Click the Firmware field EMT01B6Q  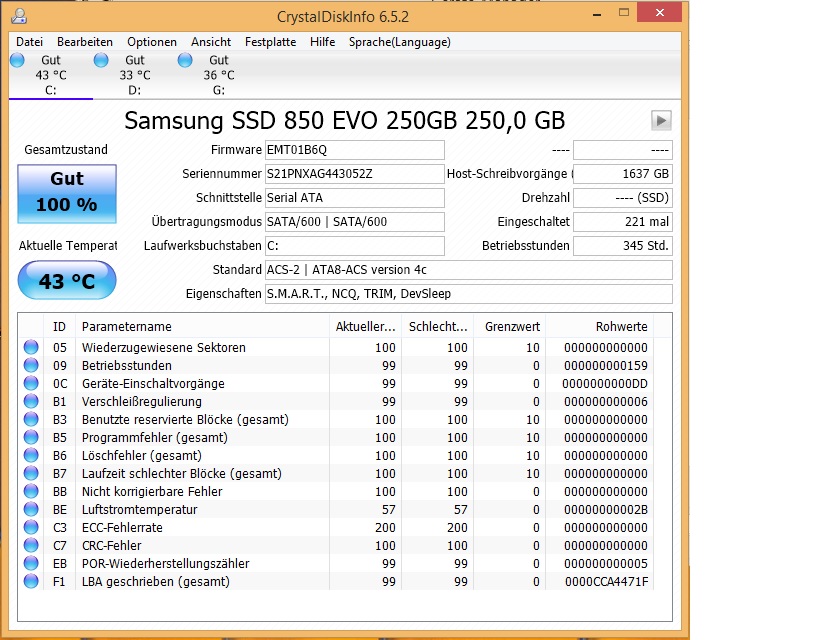pos(355,150)
